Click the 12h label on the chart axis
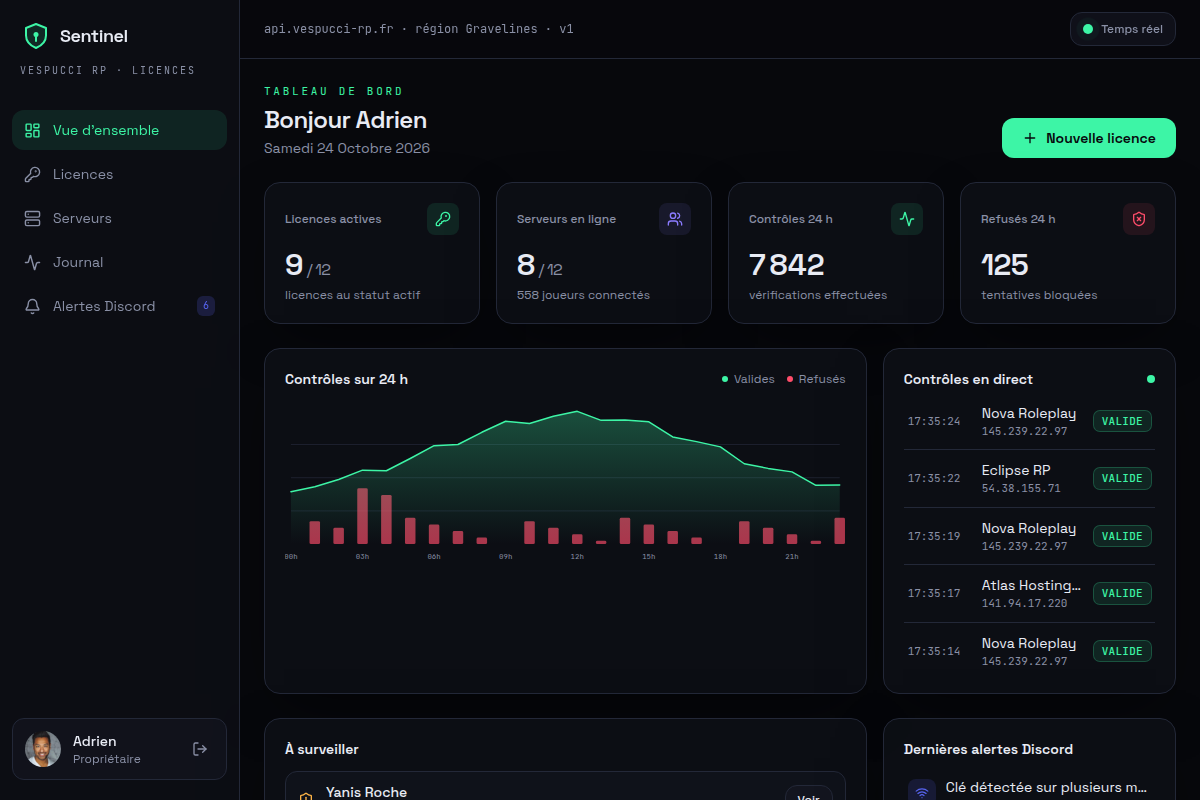1200x800 pixels. tap(577, 556)
